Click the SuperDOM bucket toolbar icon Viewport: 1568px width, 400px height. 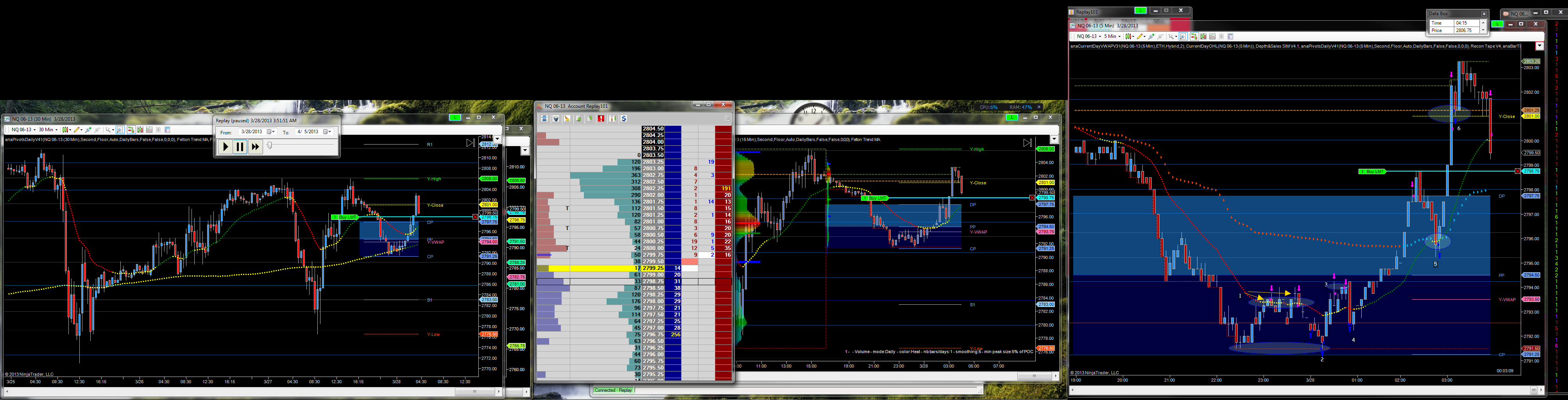point(556,119)
